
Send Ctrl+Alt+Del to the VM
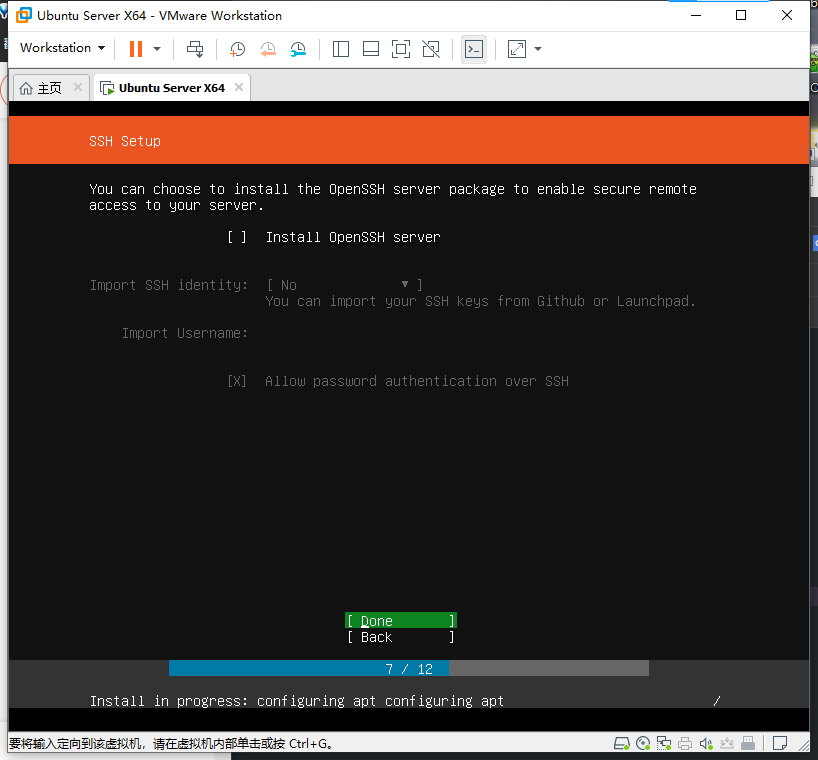click(196, 49)
